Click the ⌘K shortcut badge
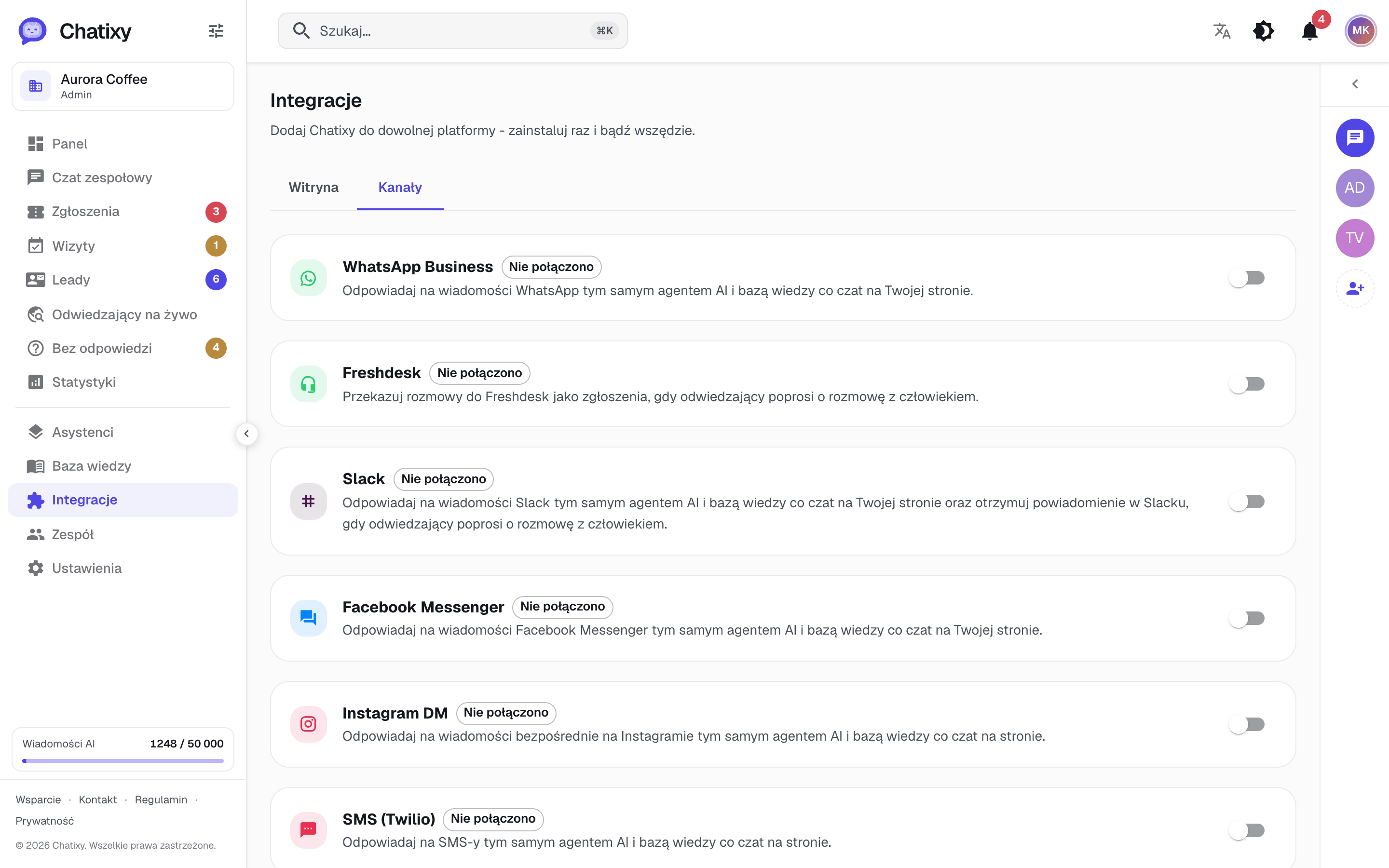This screenshot has width=1389, height=868. [604, 31]
